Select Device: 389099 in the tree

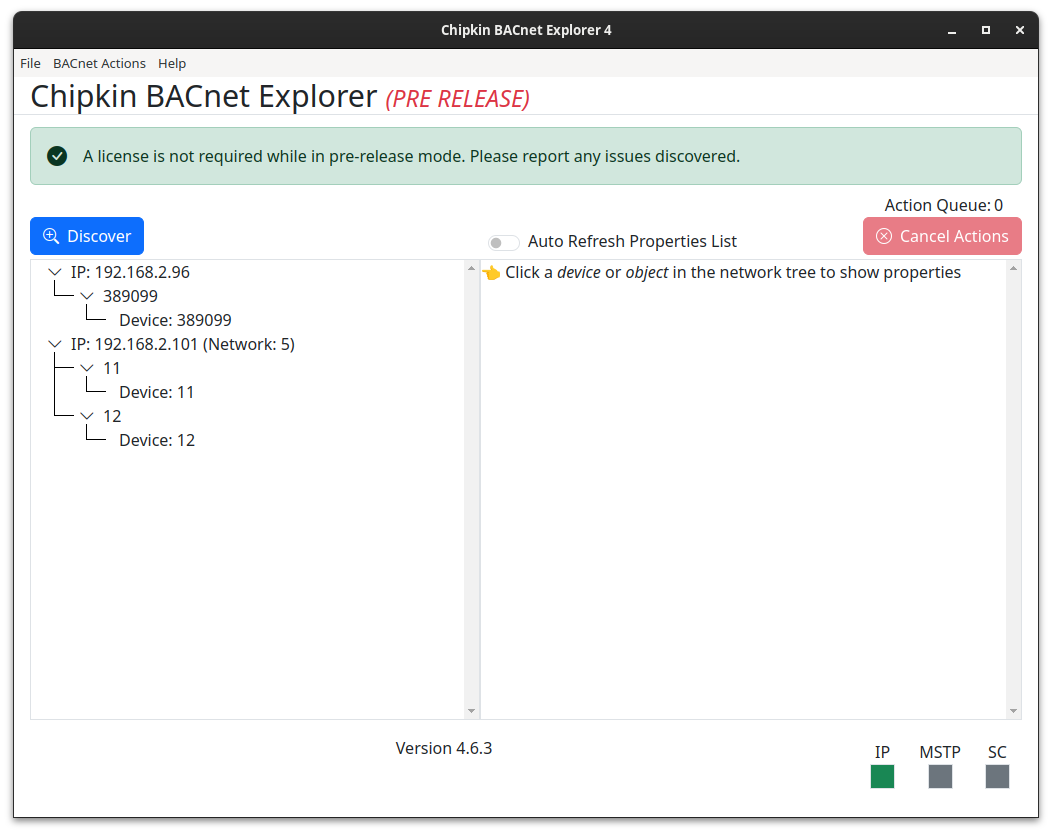175,320
